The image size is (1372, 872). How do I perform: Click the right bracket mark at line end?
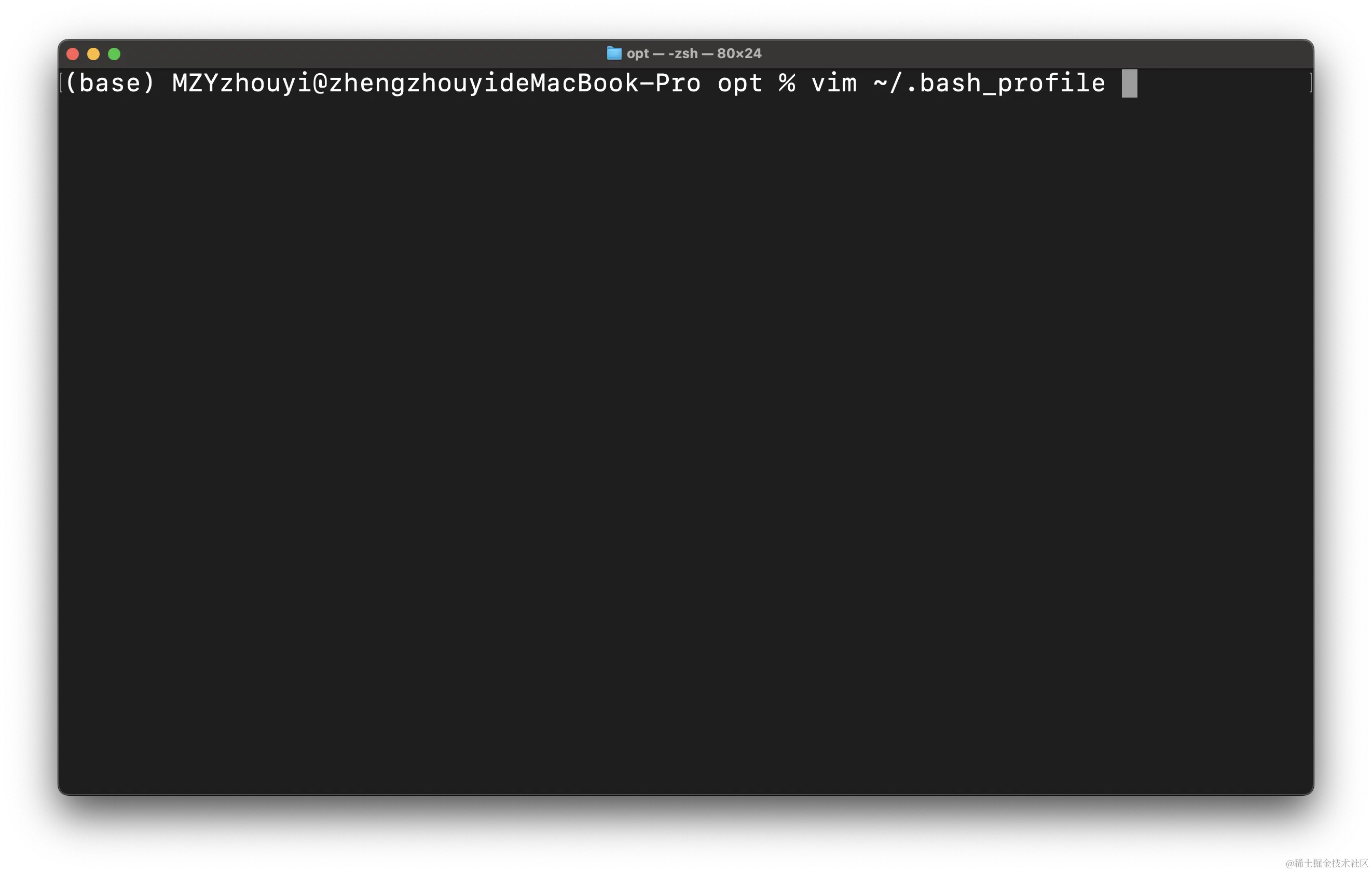pyautogui.click(x=1310, y=83)
